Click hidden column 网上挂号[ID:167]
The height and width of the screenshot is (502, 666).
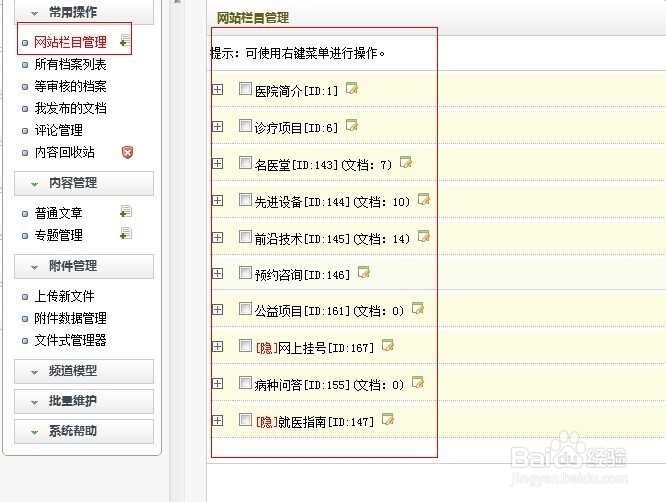315,348
